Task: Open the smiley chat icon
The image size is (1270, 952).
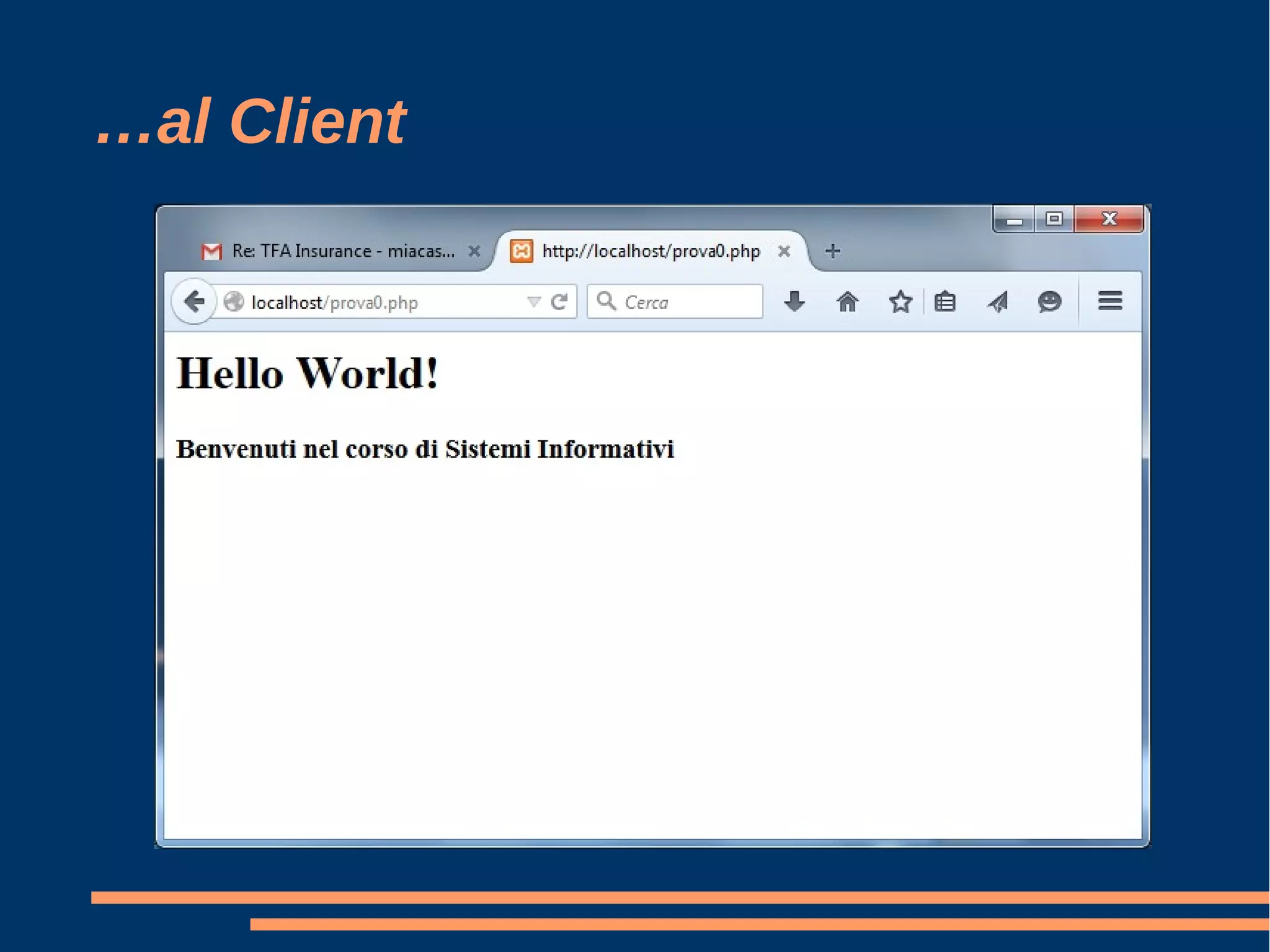Action: point(1049,301)
